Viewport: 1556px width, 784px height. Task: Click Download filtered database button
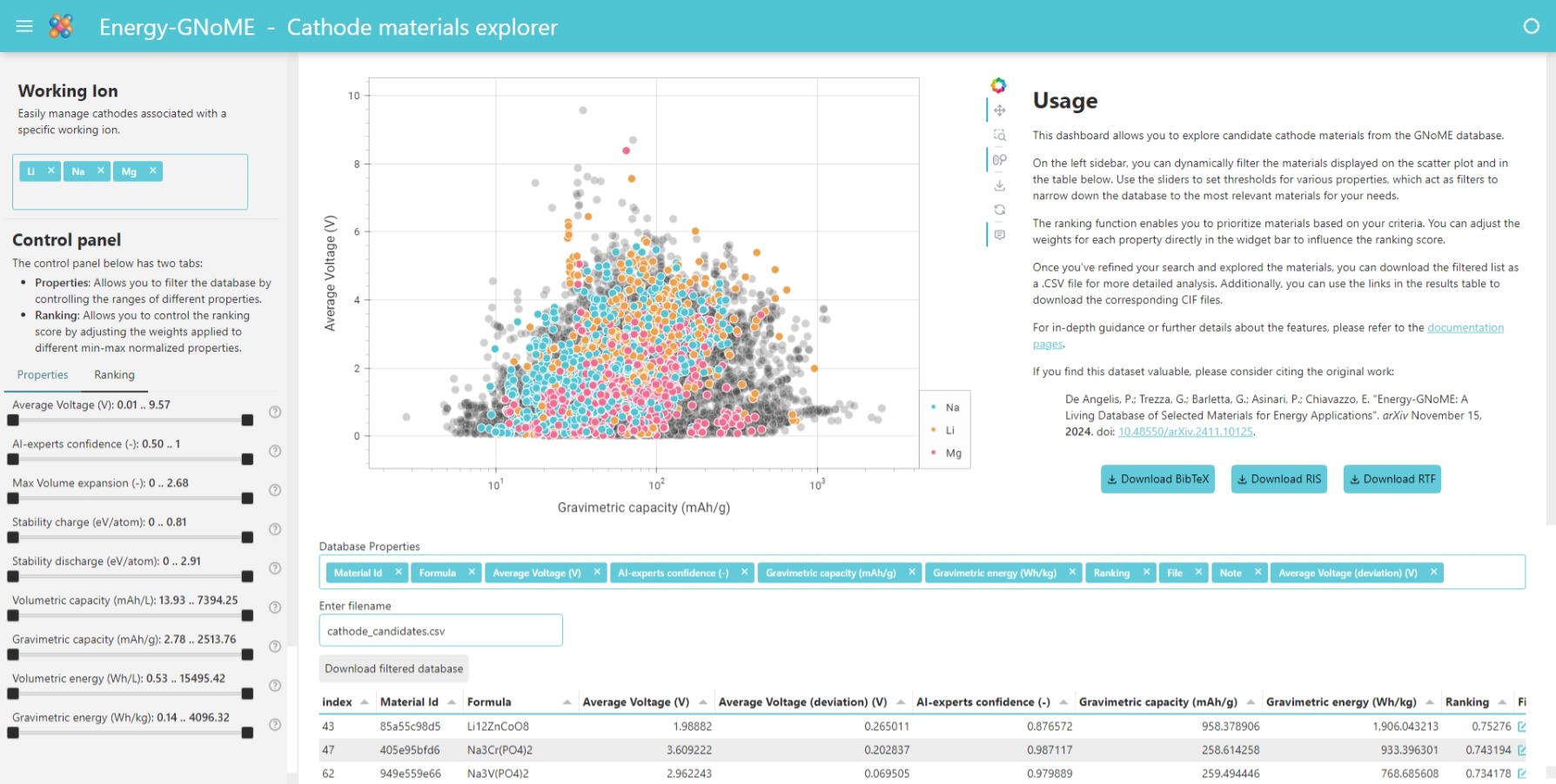(394, 668)
